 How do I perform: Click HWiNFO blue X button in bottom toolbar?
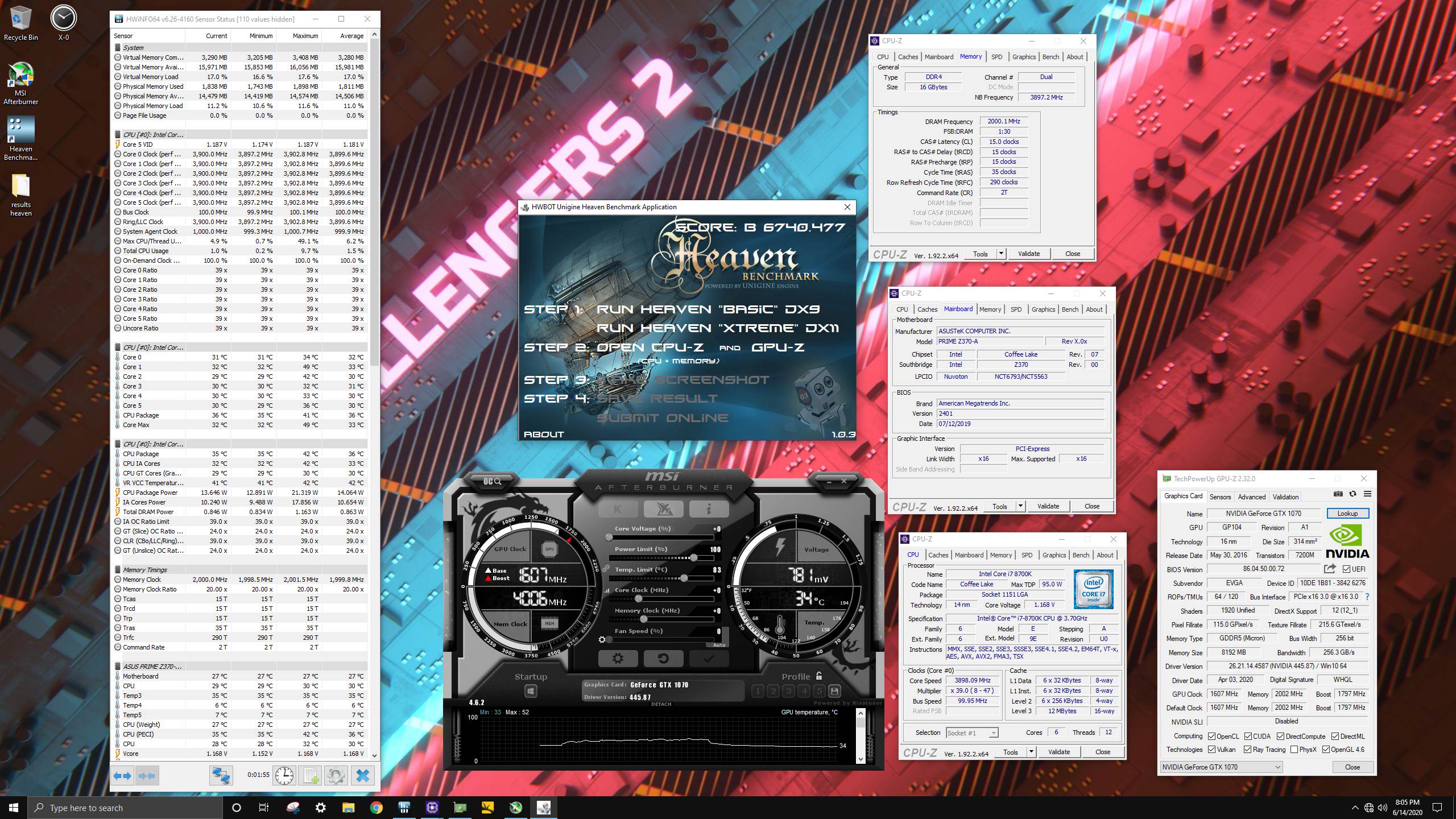pyautogui.click(x=363, y=776)
